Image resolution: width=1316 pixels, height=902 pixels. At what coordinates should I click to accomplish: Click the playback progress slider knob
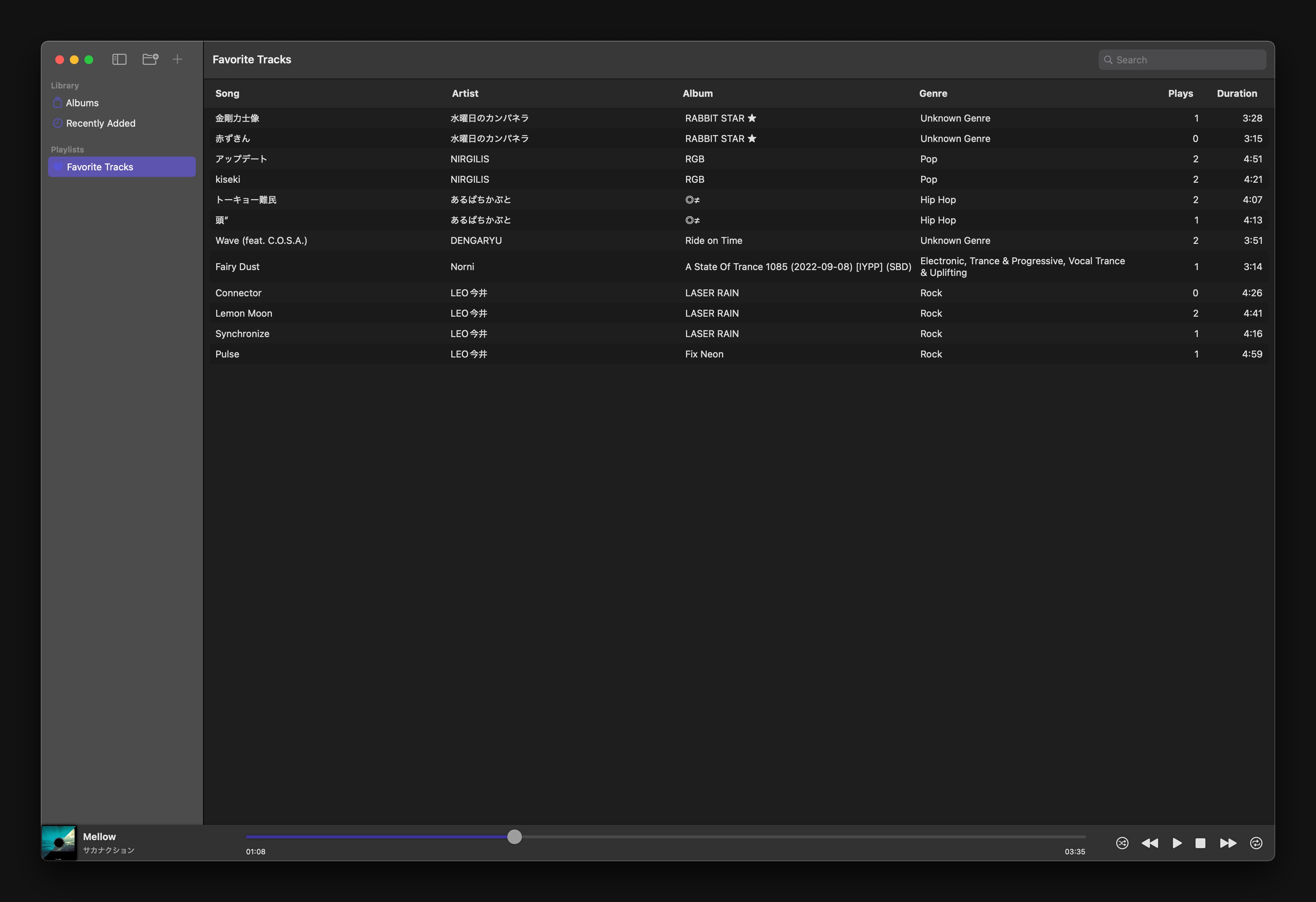[514, 836]
